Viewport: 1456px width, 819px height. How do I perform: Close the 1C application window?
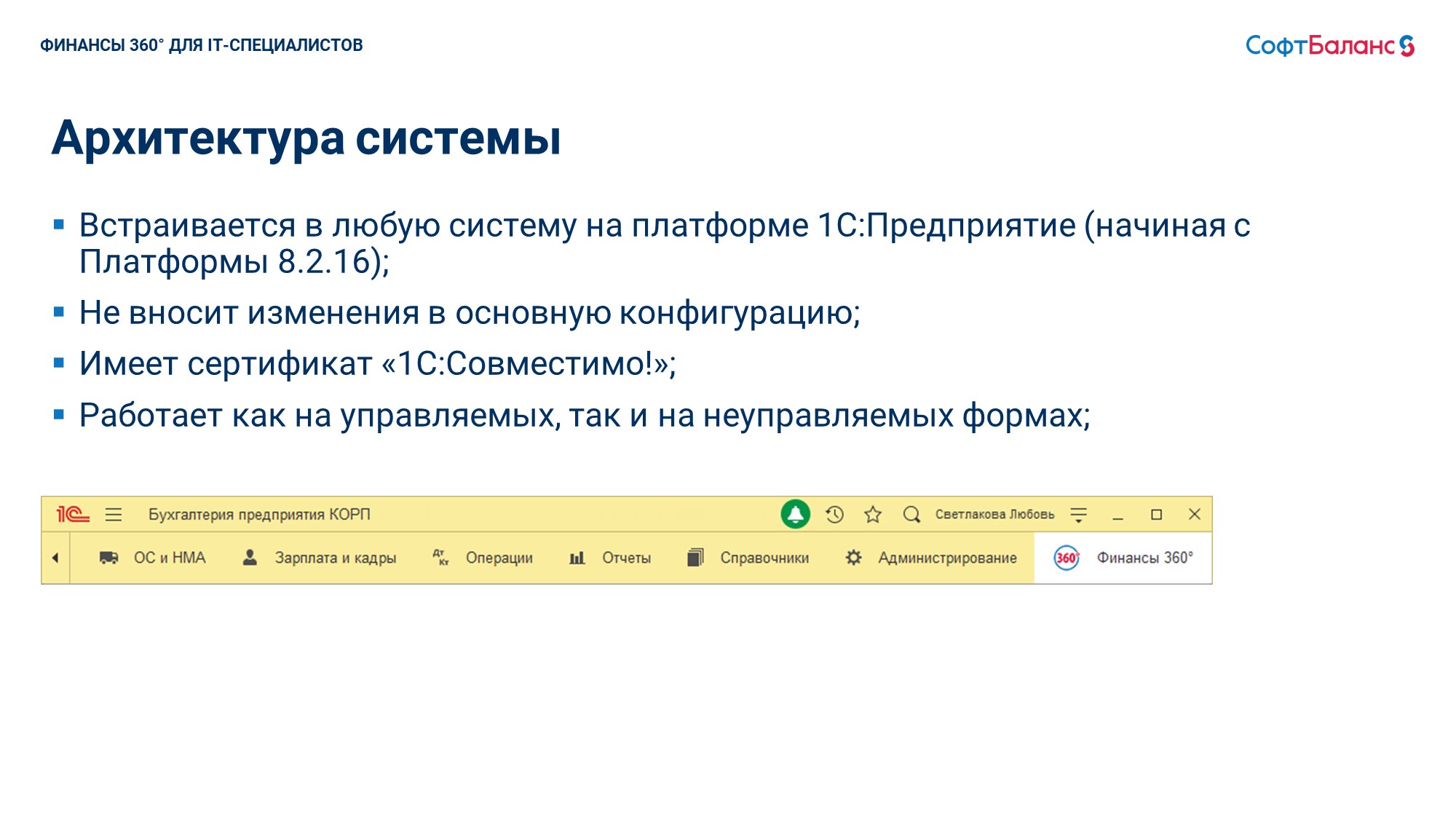pos(1195,514)
